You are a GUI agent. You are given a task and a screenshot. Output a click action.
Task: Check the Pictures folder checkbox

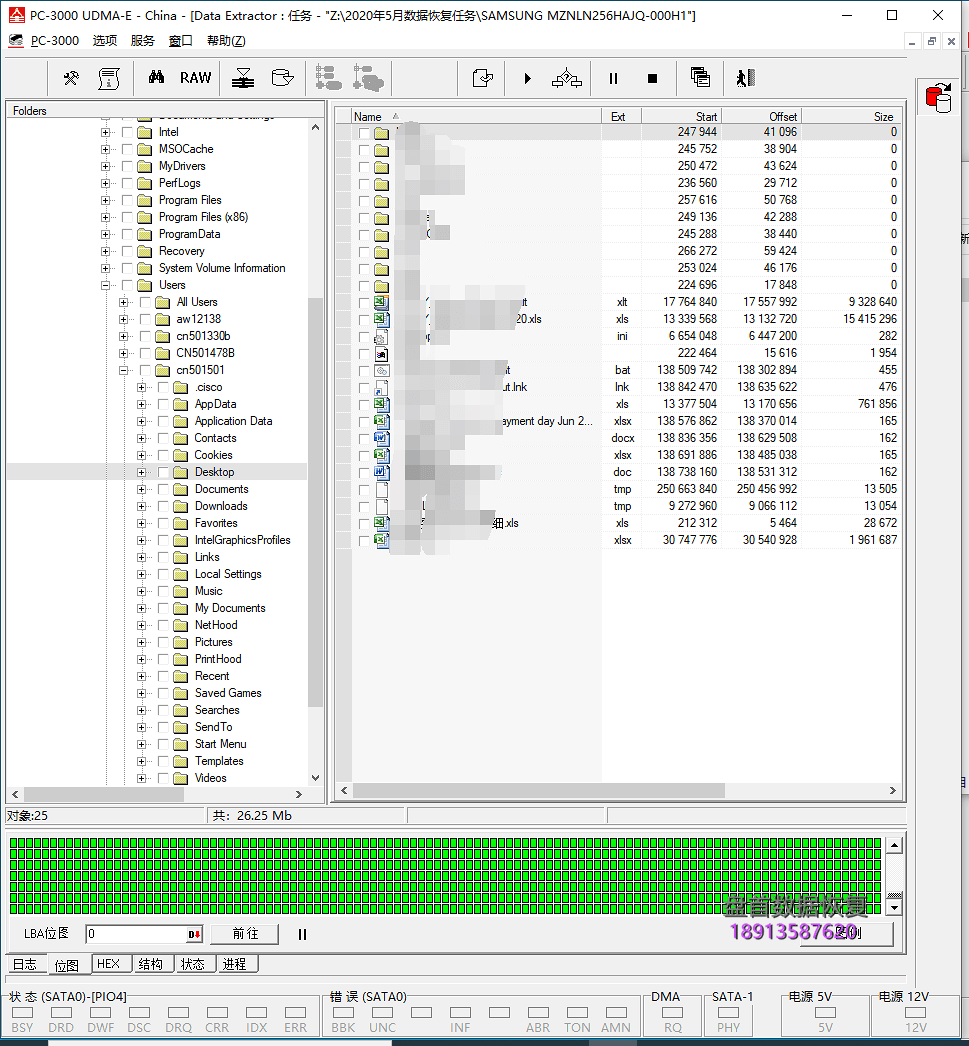pyautogui.click(x=163, y=642)
